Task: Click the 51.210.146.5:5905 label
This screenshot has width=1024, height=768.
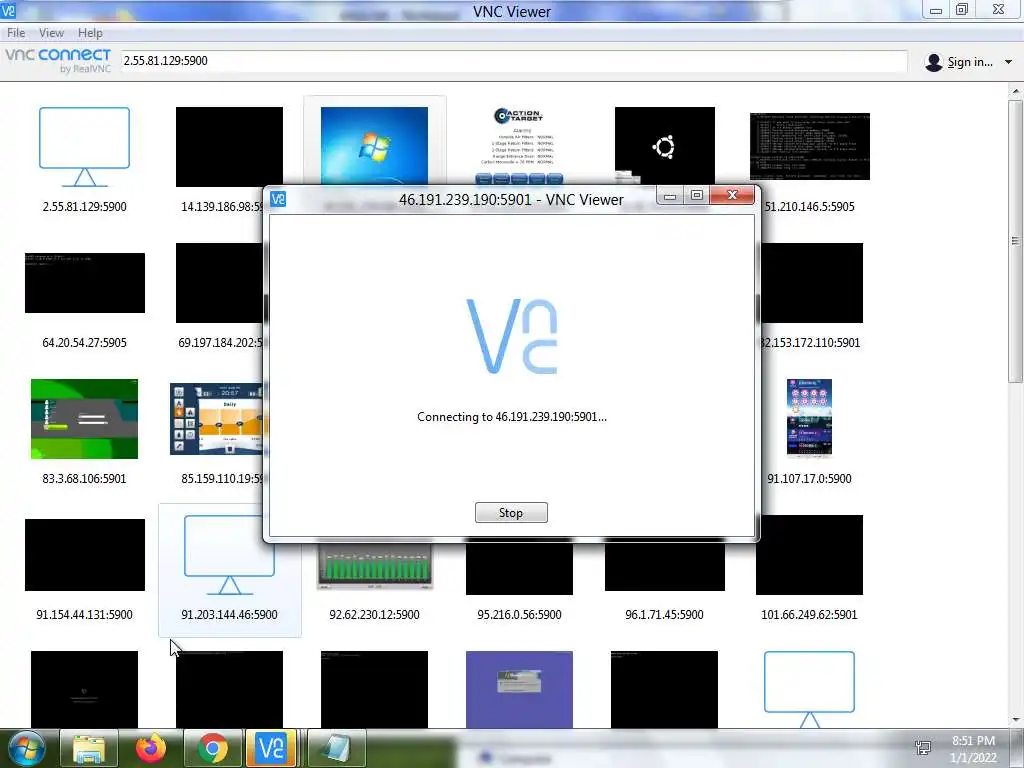Action: [x=810, y=206]
